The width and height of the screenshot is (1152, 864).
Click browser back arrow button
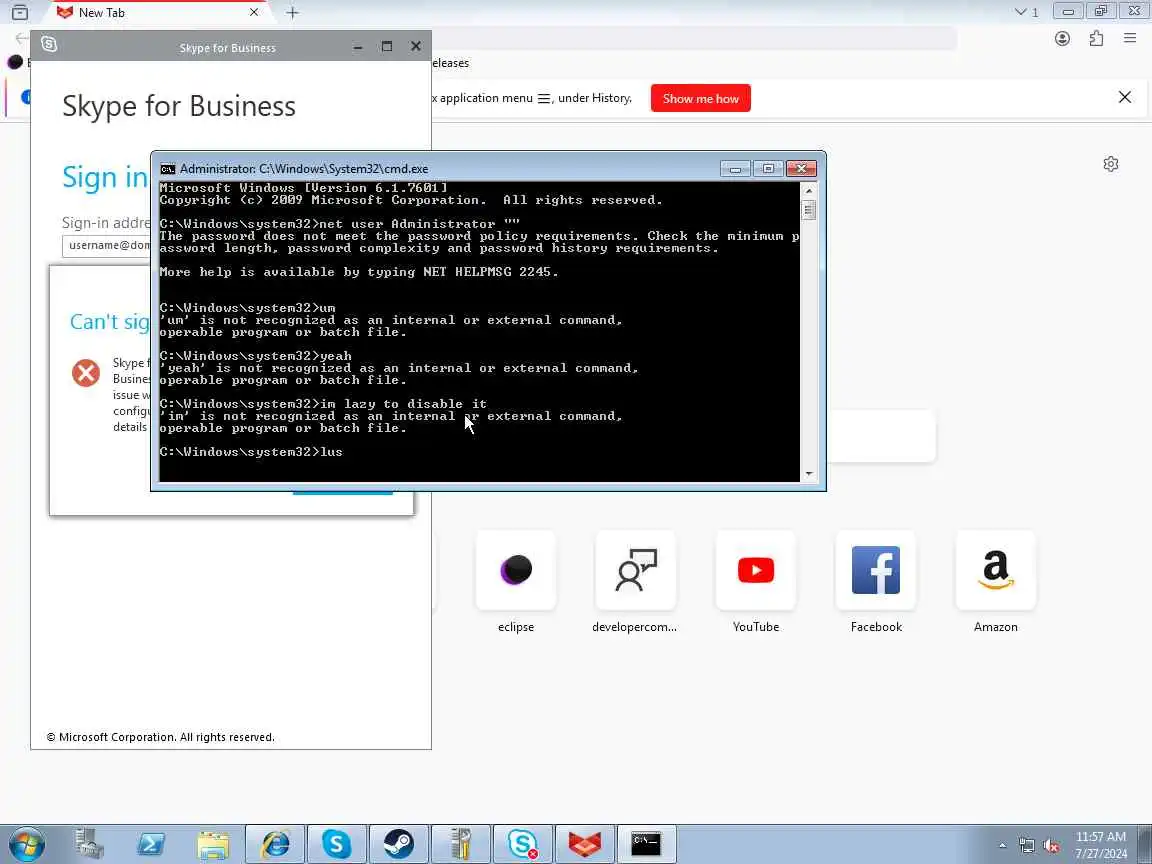[x=21, y=38]
